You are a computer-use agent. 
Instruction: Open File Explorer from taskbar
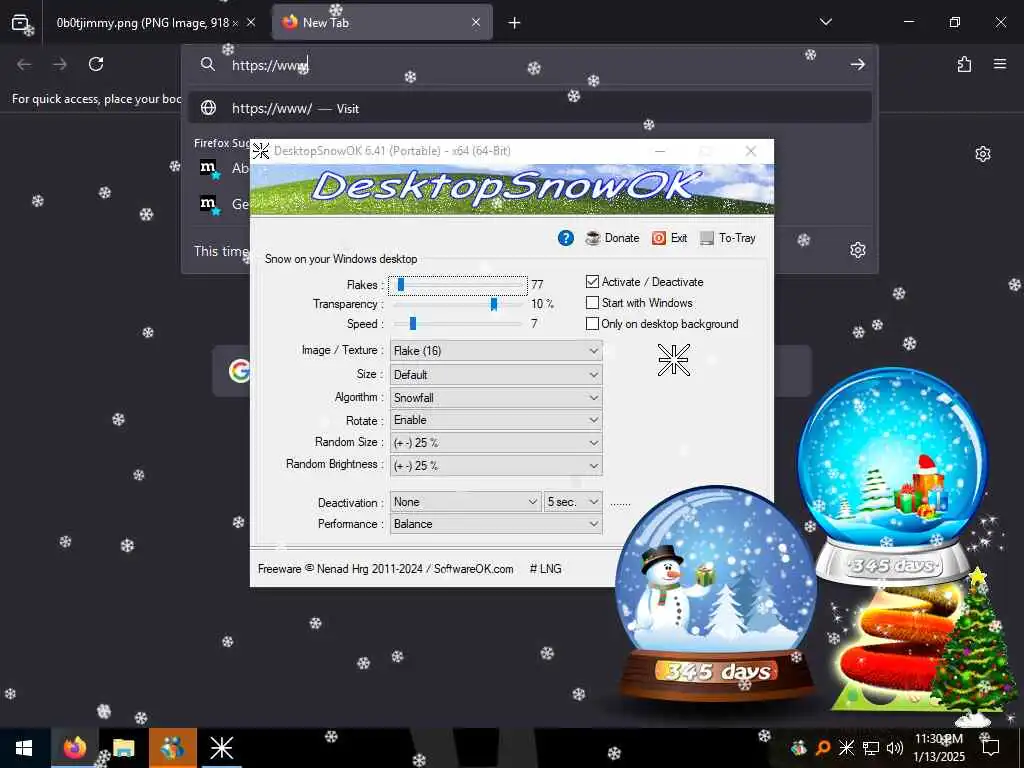pos(123,748)
